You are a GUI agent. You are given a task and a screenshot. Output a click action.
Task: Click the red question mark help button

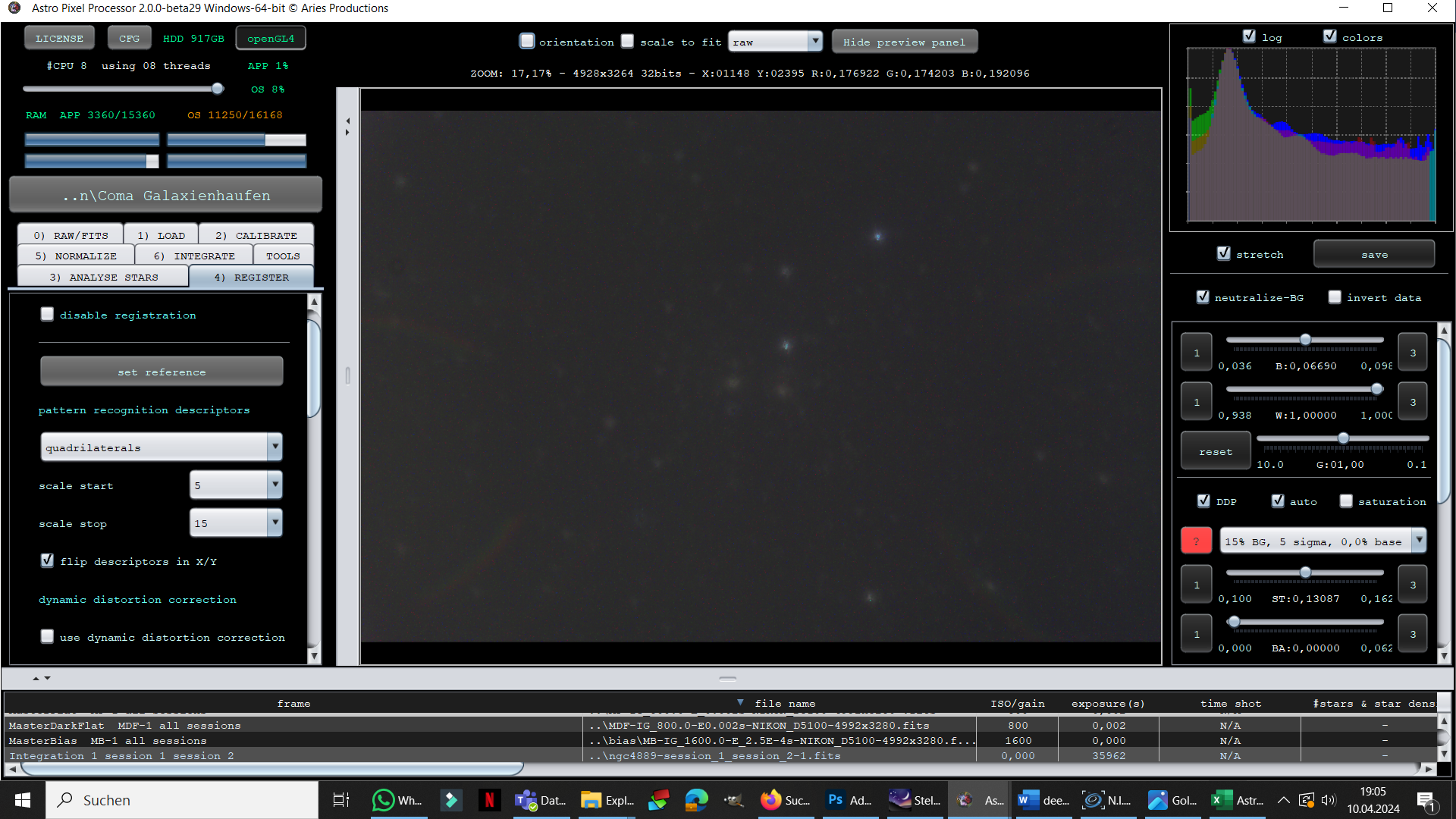pos(1196,541)
